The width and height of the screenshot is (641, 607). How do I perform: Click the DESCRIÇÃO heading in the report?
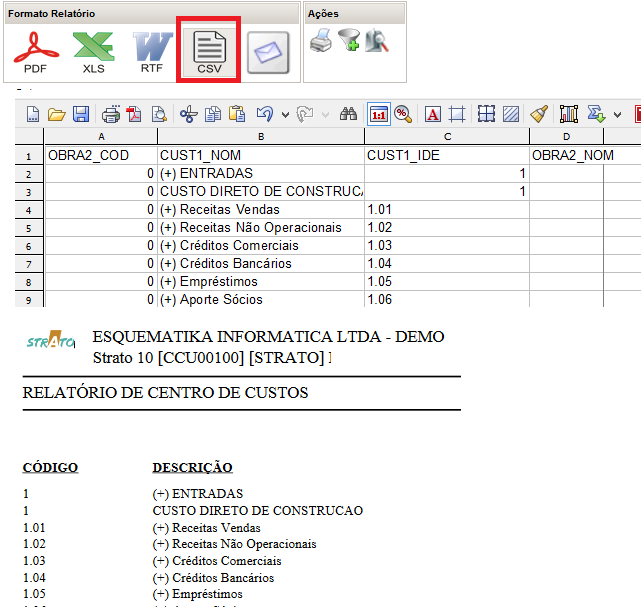pyautogui.click(x=193, y=467)
